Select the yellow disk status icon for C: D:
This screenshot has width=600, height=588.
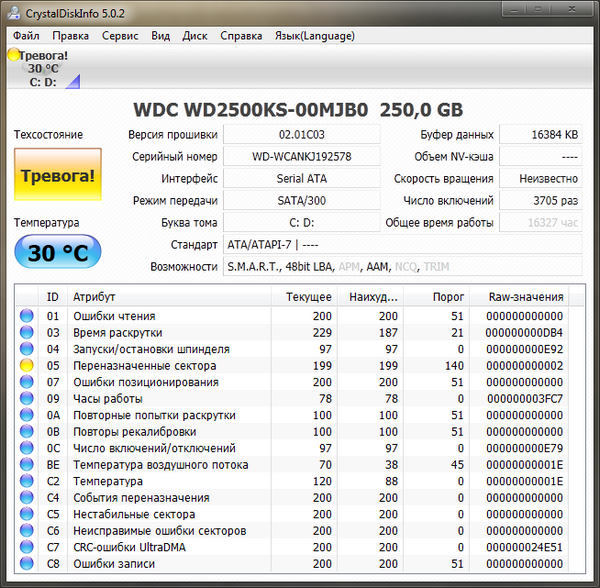13,55
